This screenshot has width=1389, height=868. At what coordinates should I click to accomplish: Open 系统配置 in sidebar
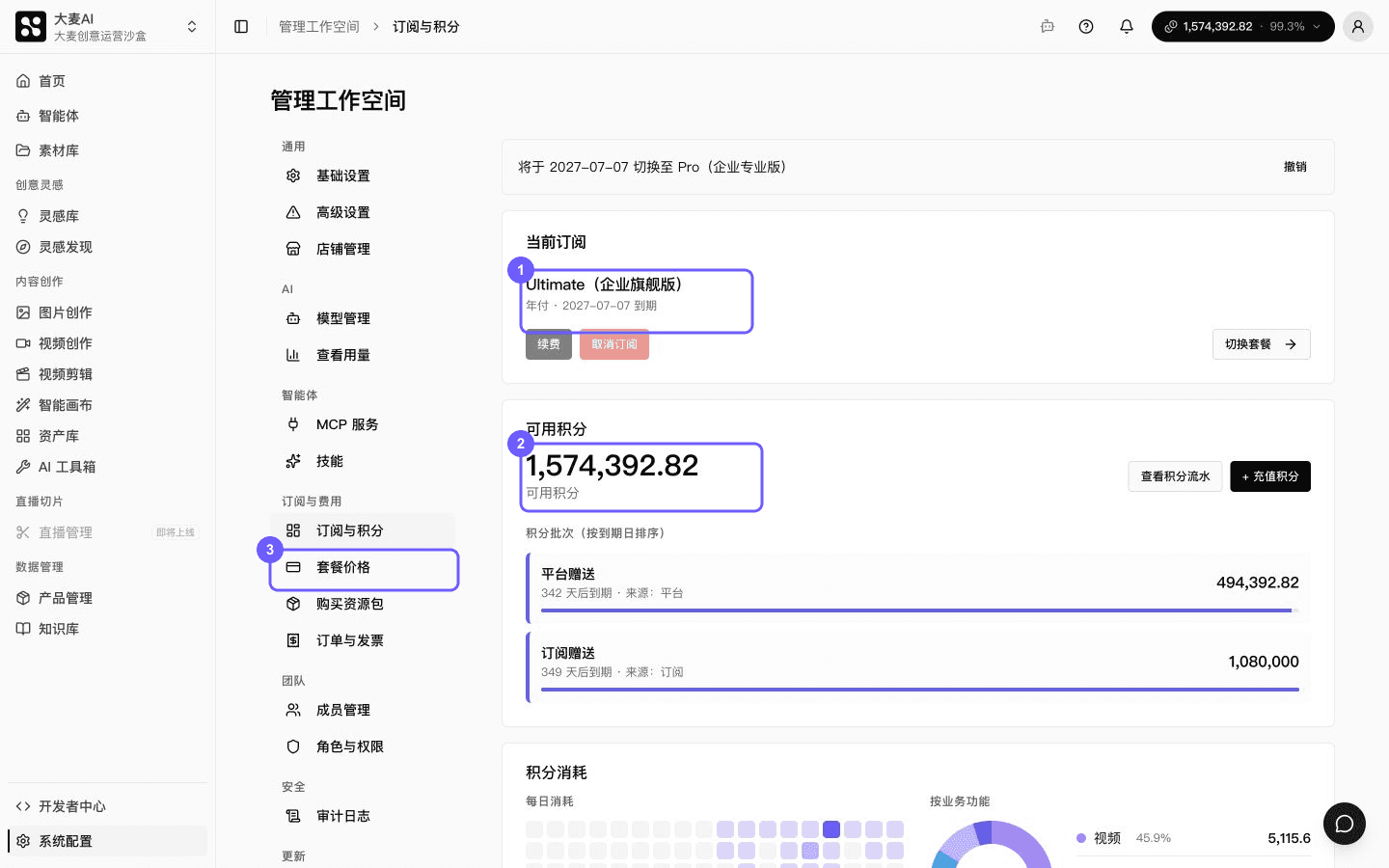click(107, 841)
